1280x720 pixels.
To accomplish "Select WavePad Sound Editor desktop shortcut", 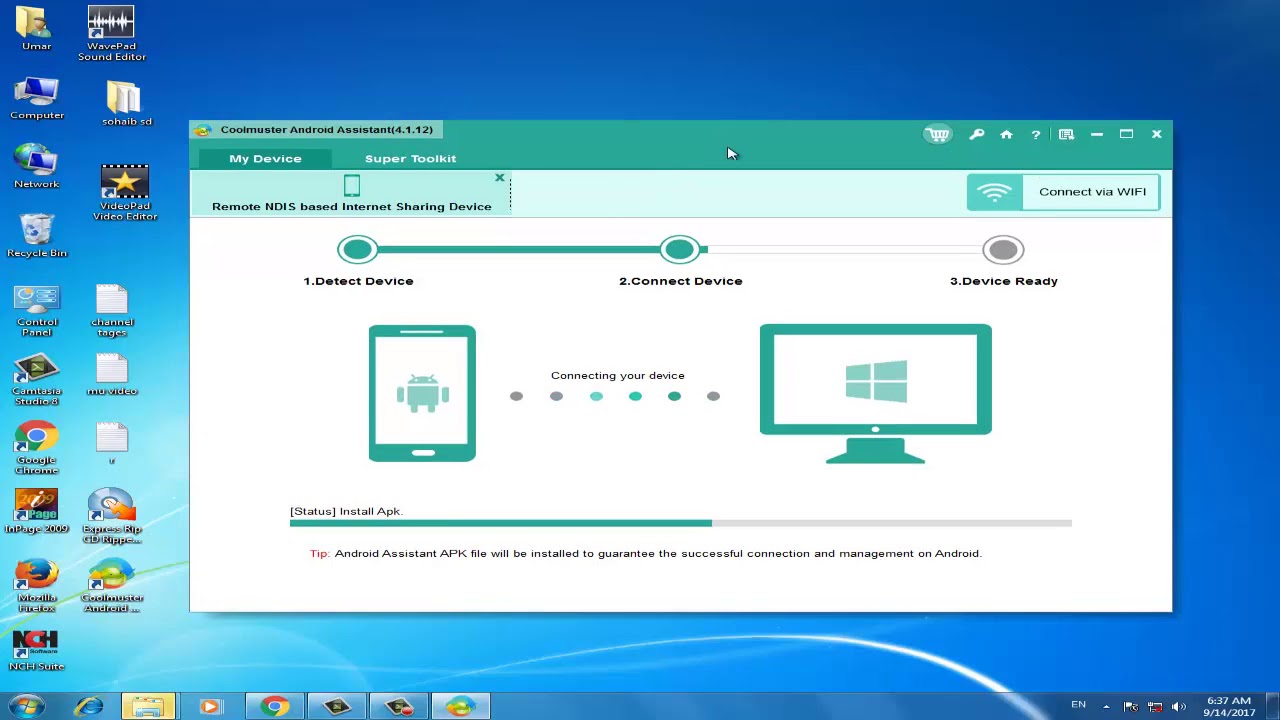I will pyautogui.click(x=111, y=33).
